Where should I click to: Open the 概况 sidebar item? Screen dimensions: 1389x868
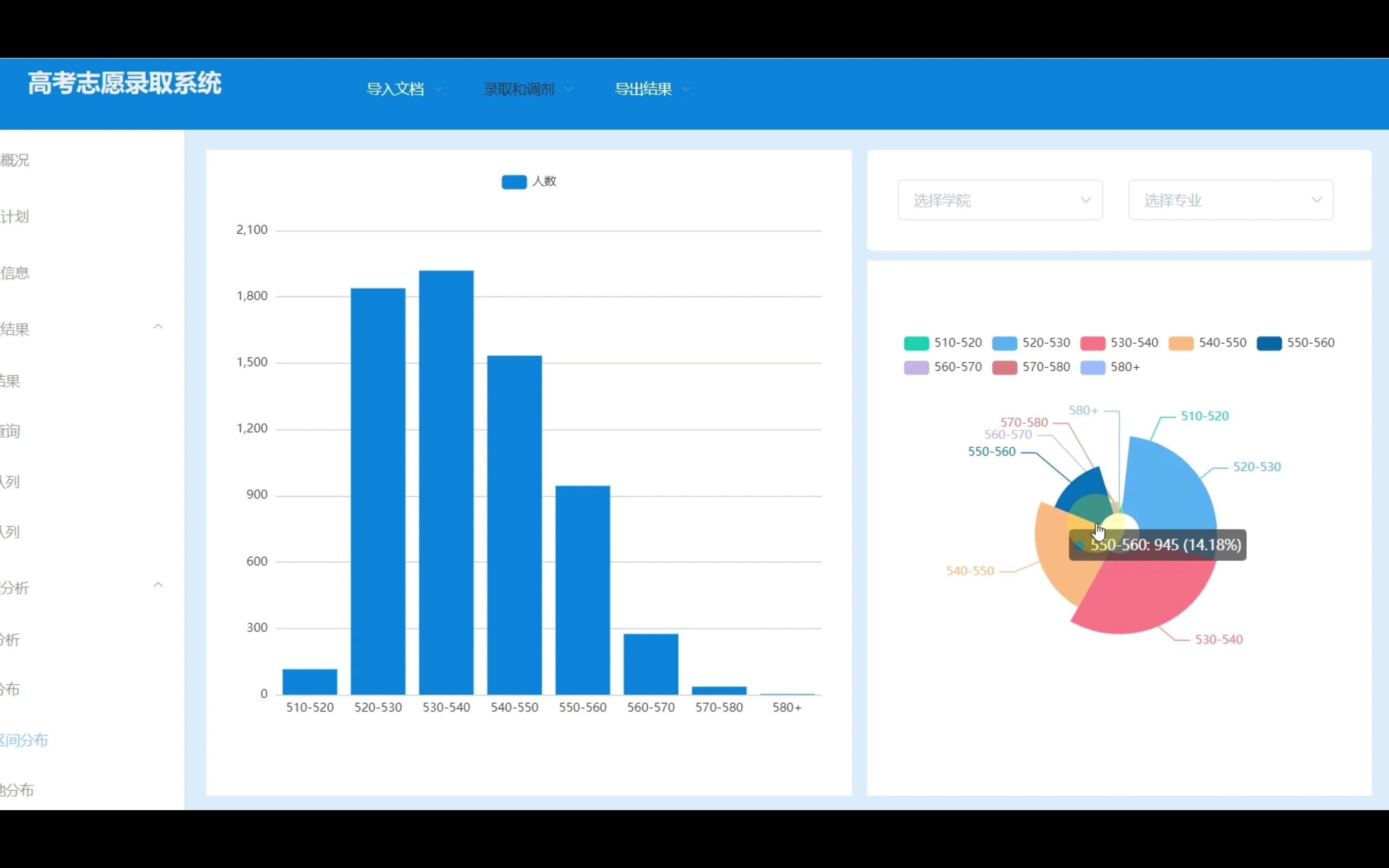pyautogui.click(x=15, y=160)
